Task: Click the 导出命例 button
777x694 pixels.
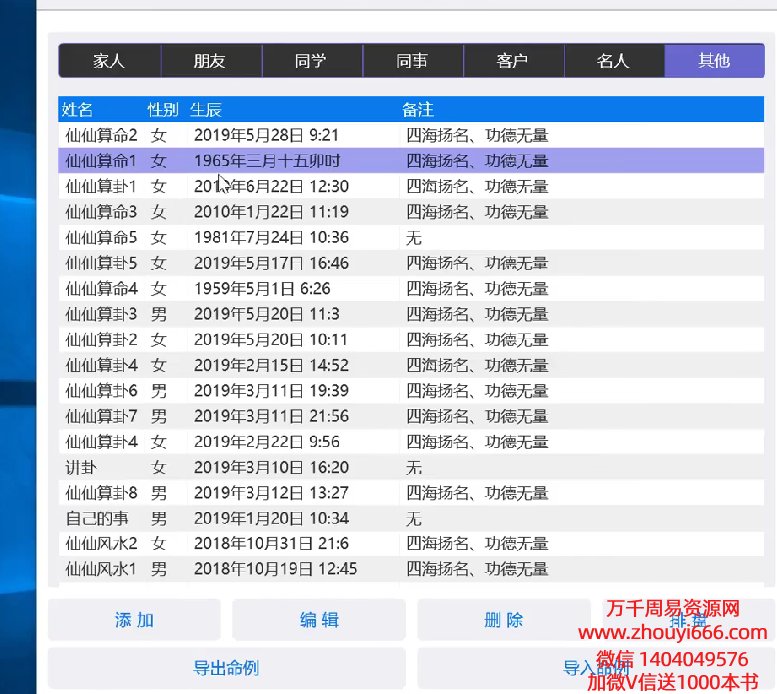Action: pyautogui.click(x=226, y=668)
